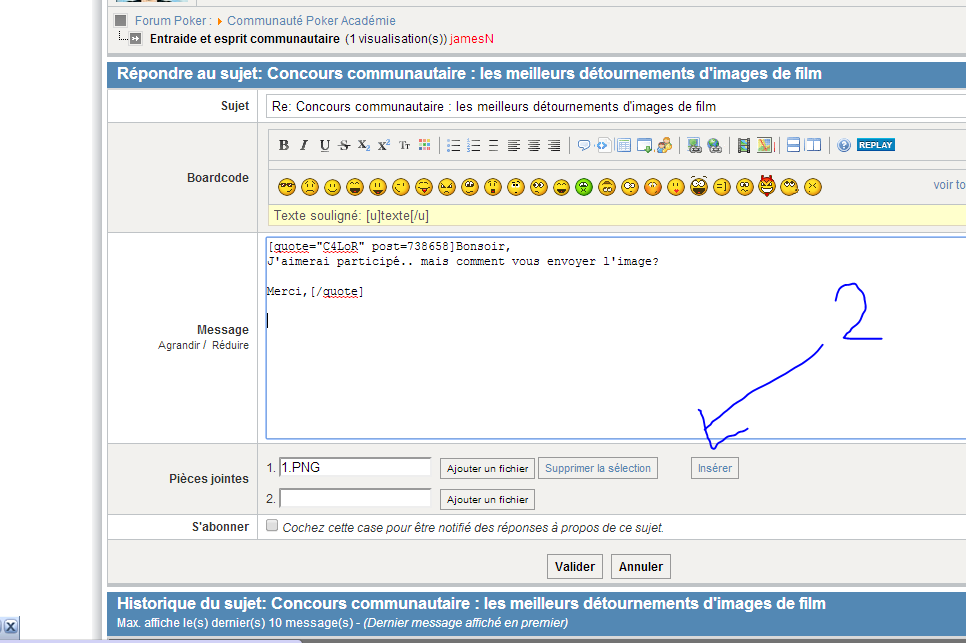Viewport: 966px width, 643px height.
Task: Apply subscript formatting
Action: pyautogui.click(x=364, y=145)
